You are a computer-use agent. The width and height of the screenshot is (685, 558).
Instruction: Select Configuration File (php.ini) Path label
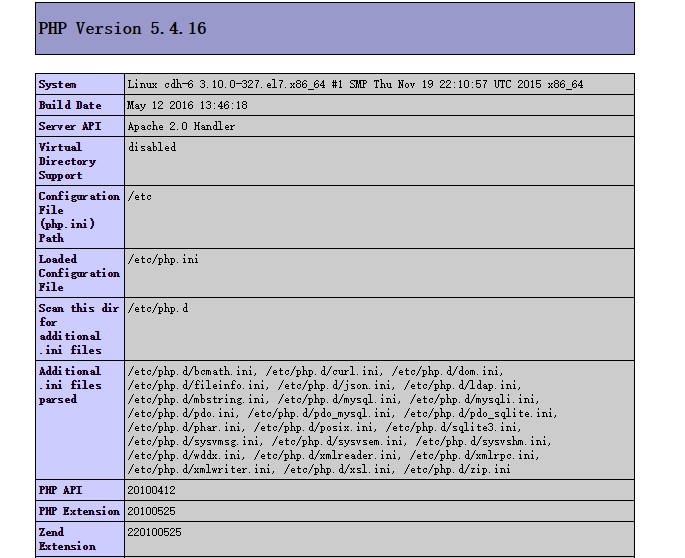pos(79,217)
